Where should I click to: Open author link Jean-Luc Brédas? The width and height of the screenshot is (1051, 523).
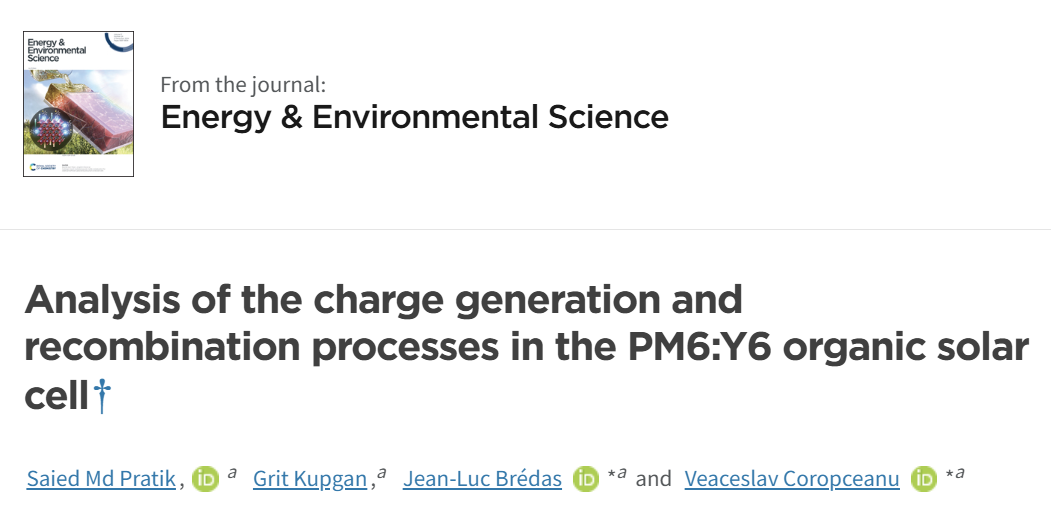482,479
